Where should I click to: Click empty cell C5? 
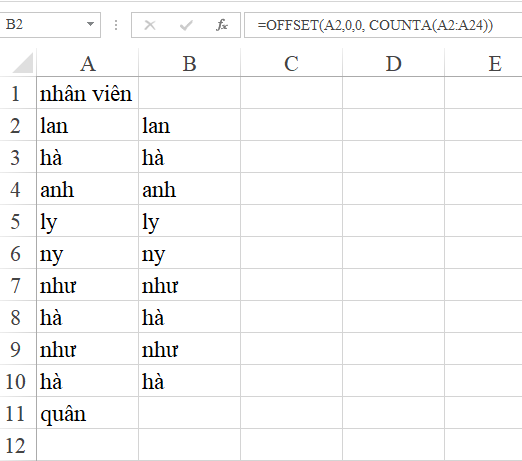pyautogui.click(x=291, y=221)
